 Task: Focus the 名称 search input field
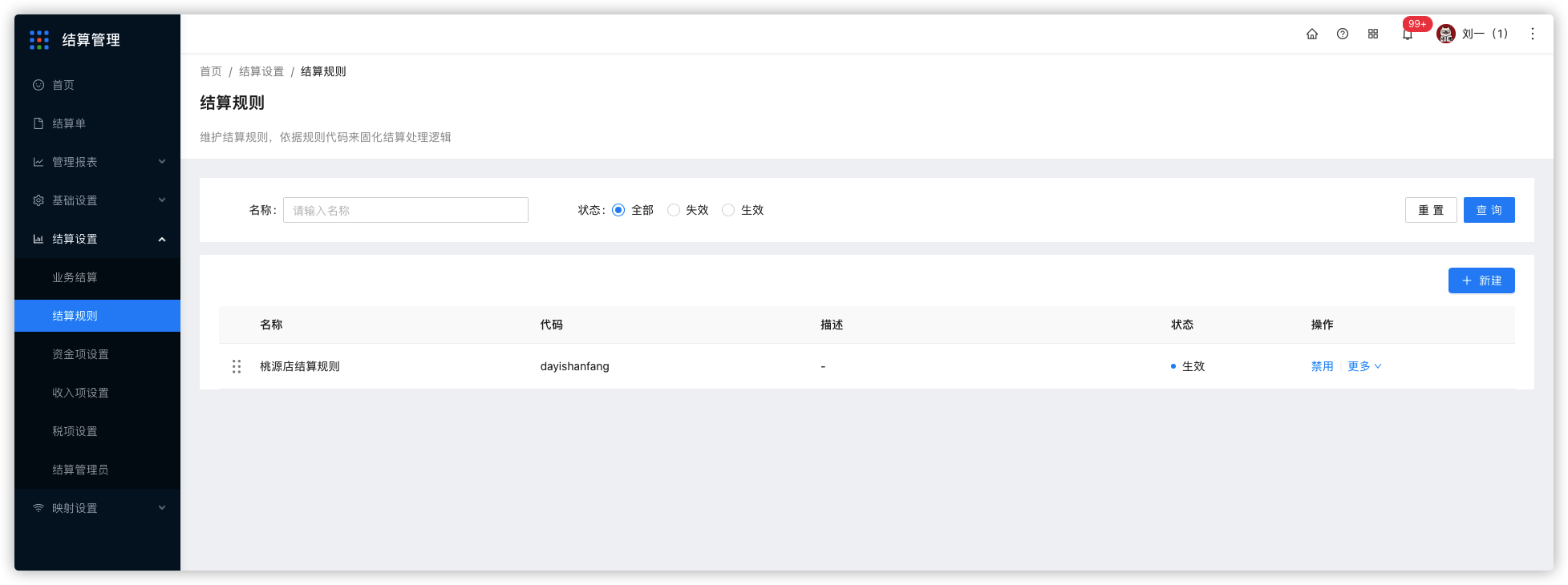(406, 210)
